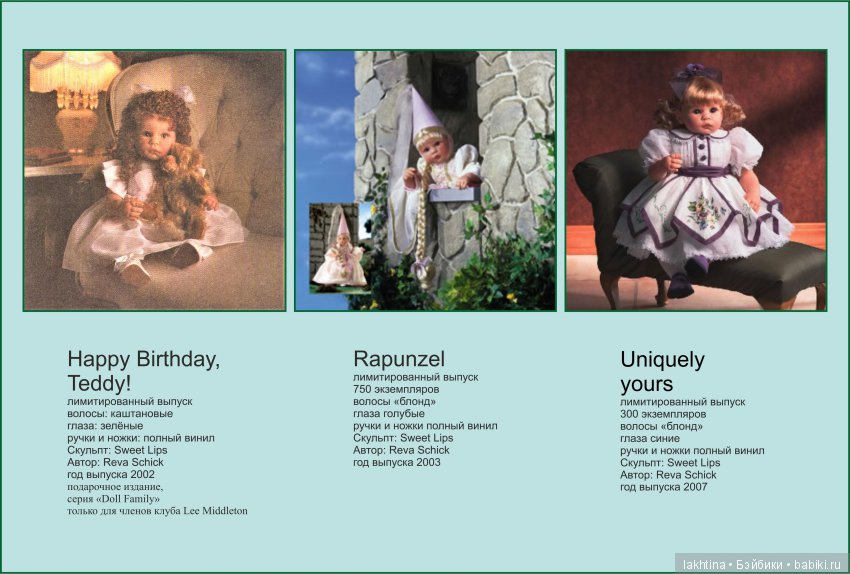Click "год выпуска 2002" text

pyautogui.click(x=111, y=475)
